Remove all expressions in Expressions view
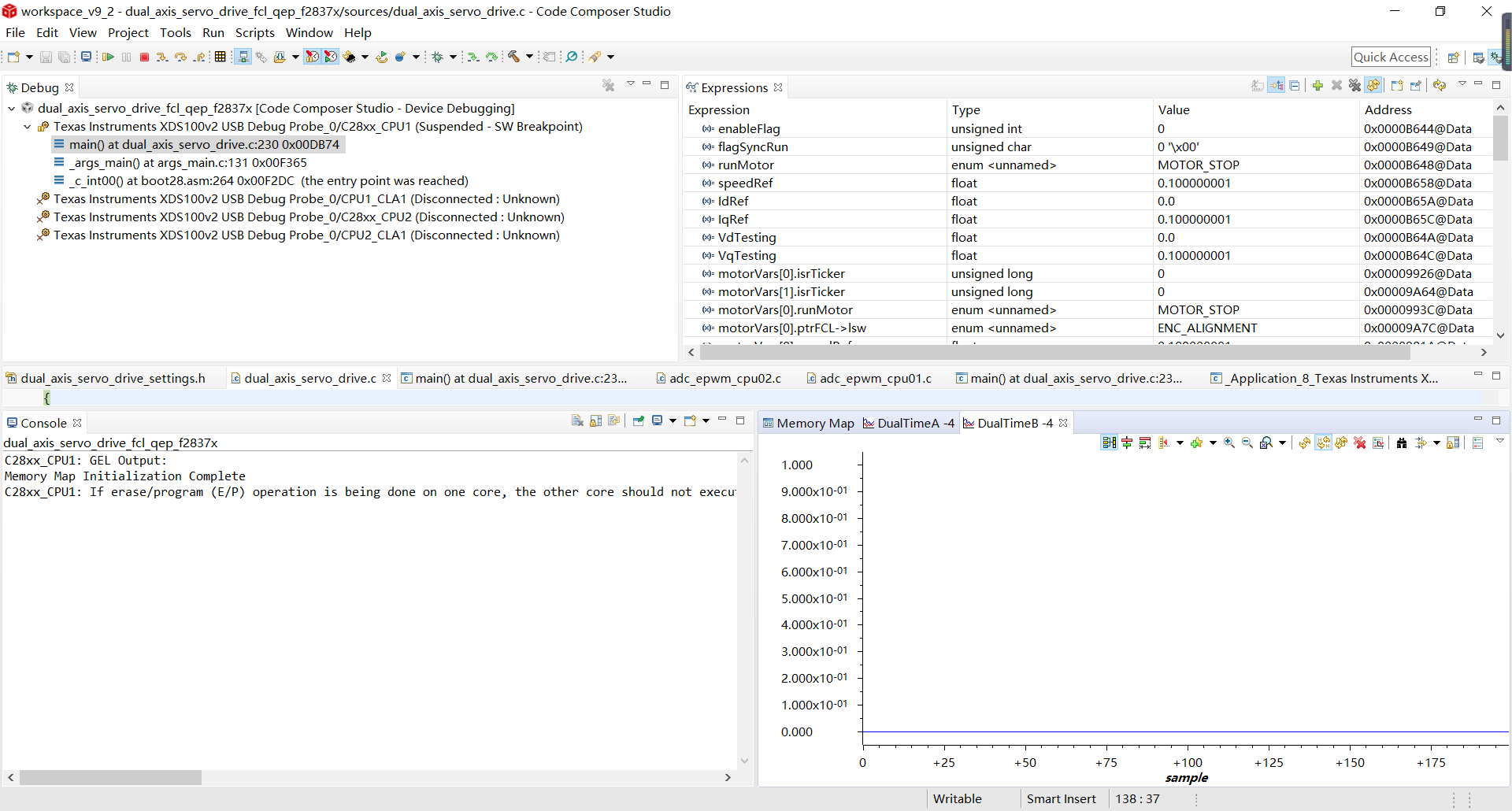 click(x=1354, y=86)
